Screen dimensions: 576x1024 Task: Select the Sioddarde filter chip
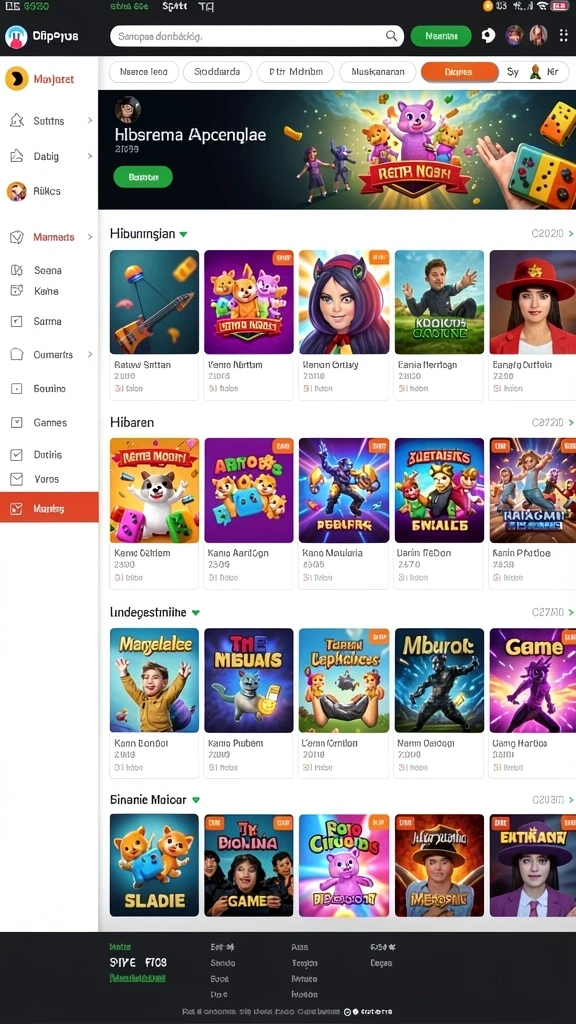(217, 72)
